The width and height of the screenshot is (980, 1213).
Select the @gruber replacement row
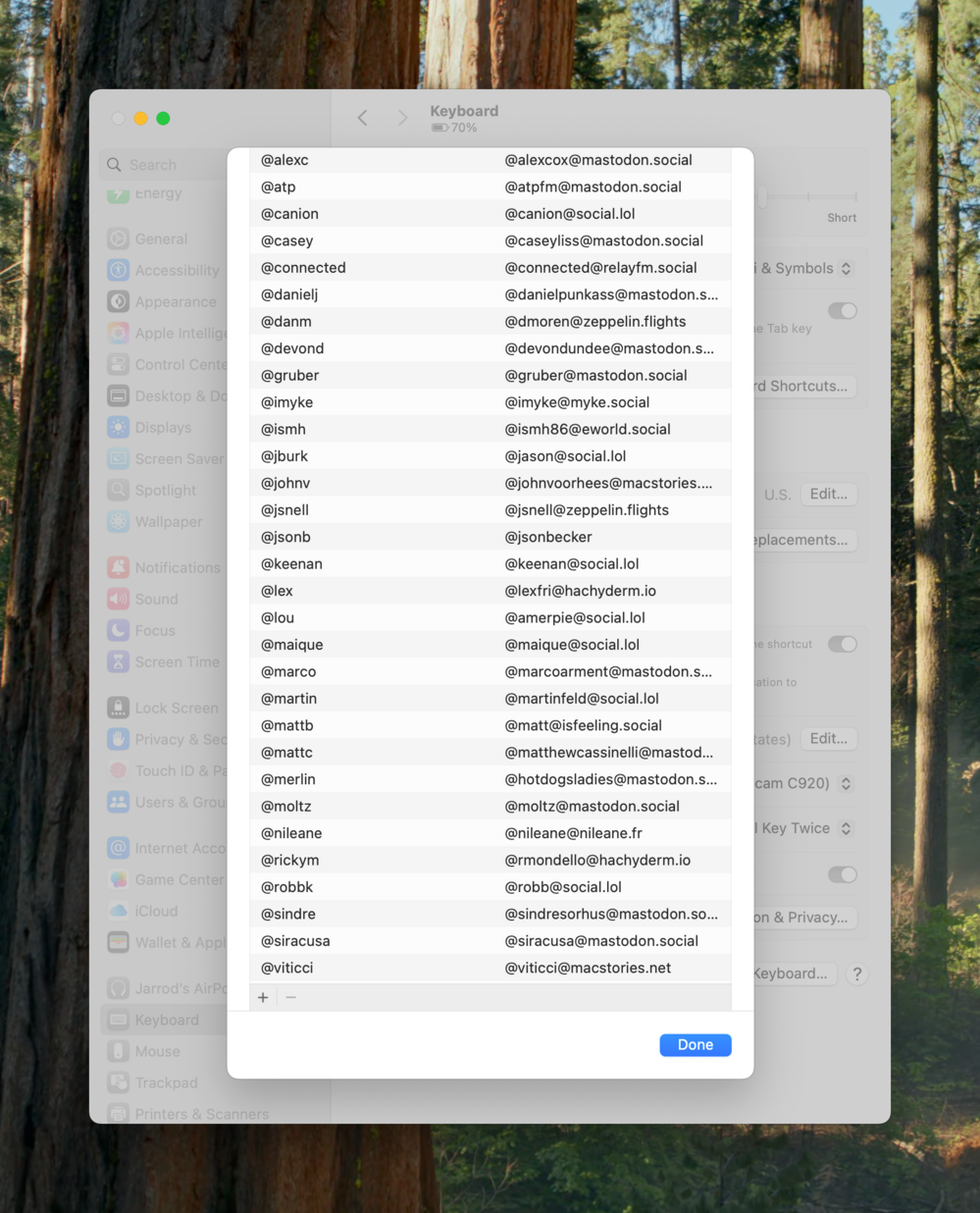coord(490,375)
